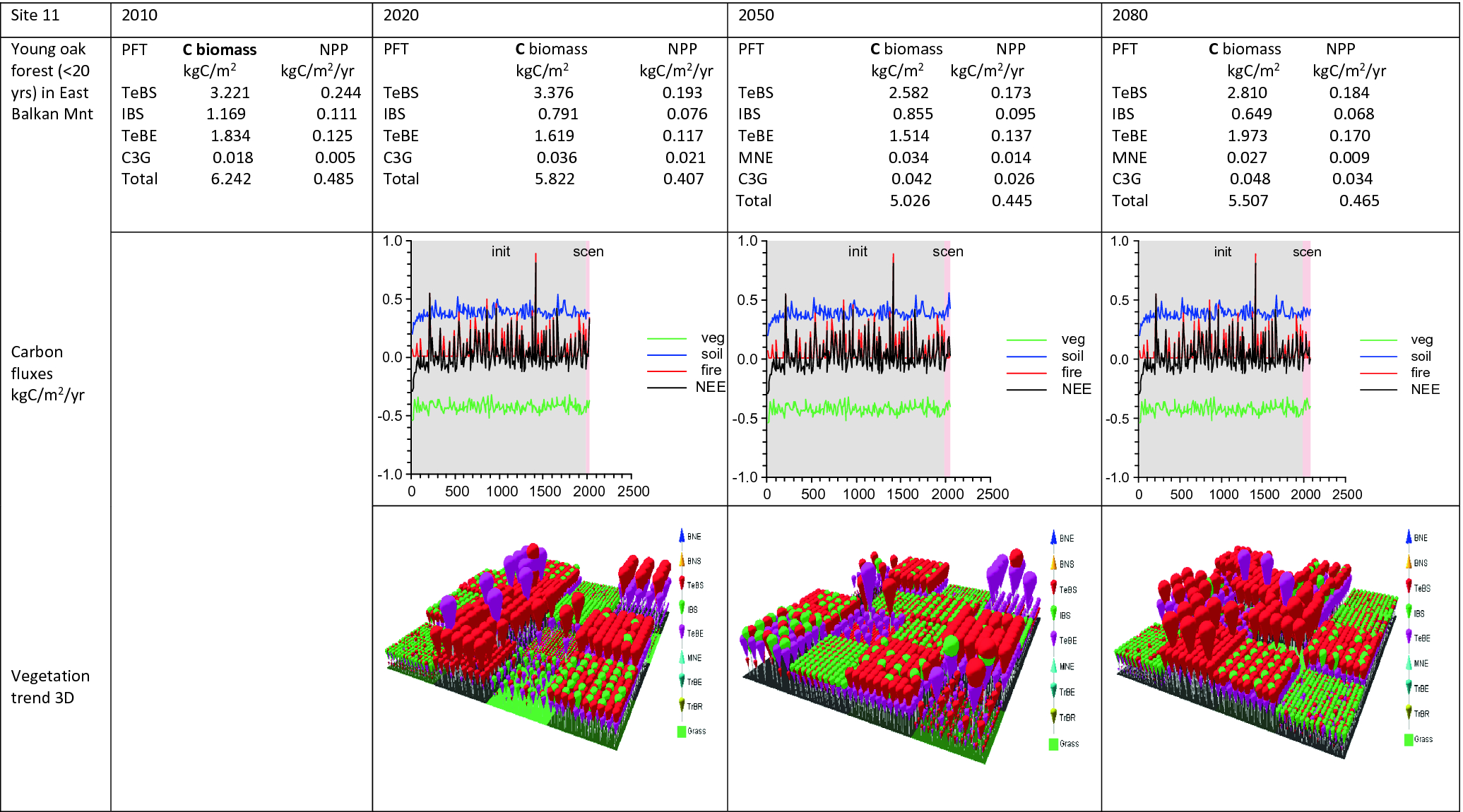The height and width of the screenshot is (812, 1463).
Task: Select TeBS biomass value 3.221
Action: (230, 92)
